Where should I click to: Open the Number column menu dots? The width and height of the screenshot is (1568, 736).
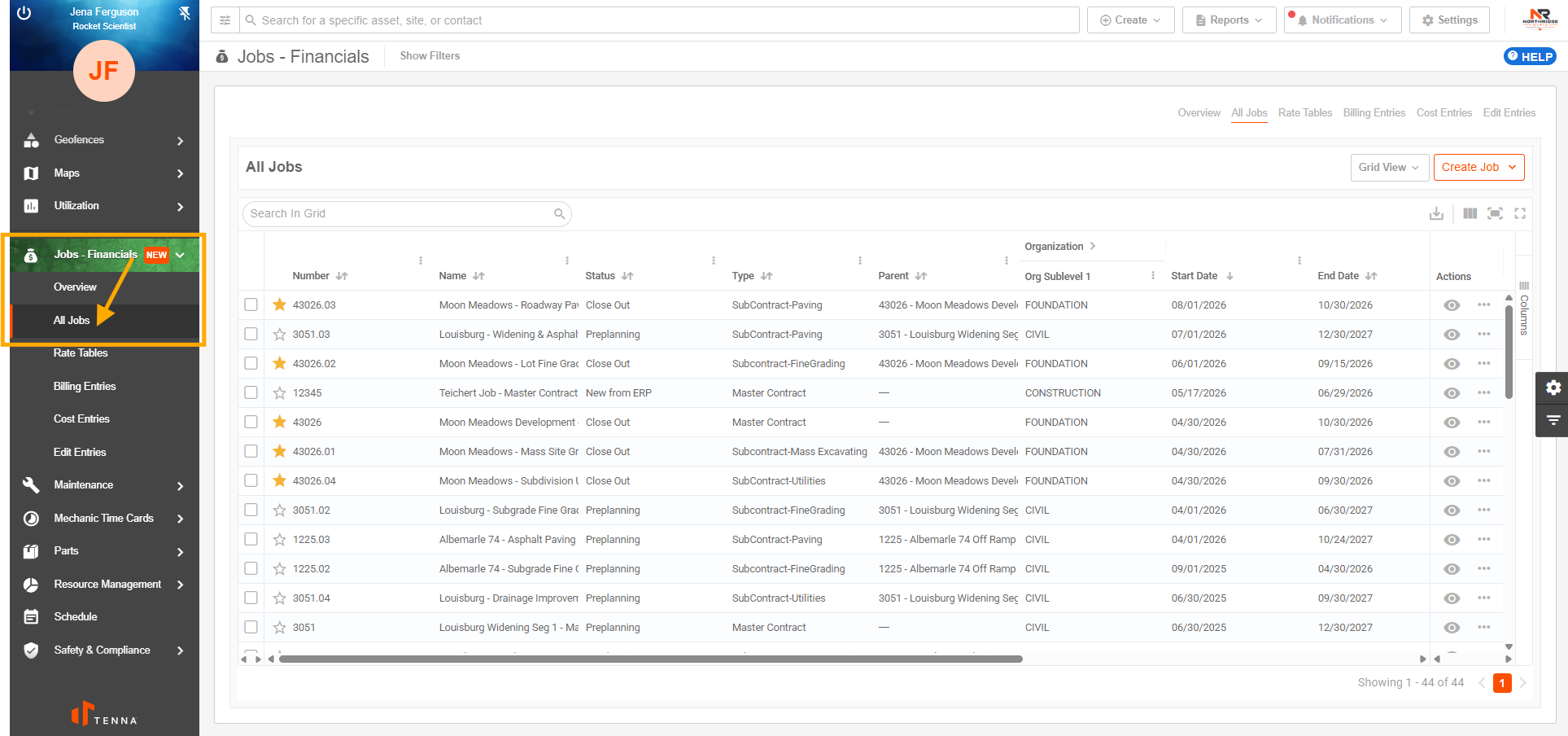point(421,261)
